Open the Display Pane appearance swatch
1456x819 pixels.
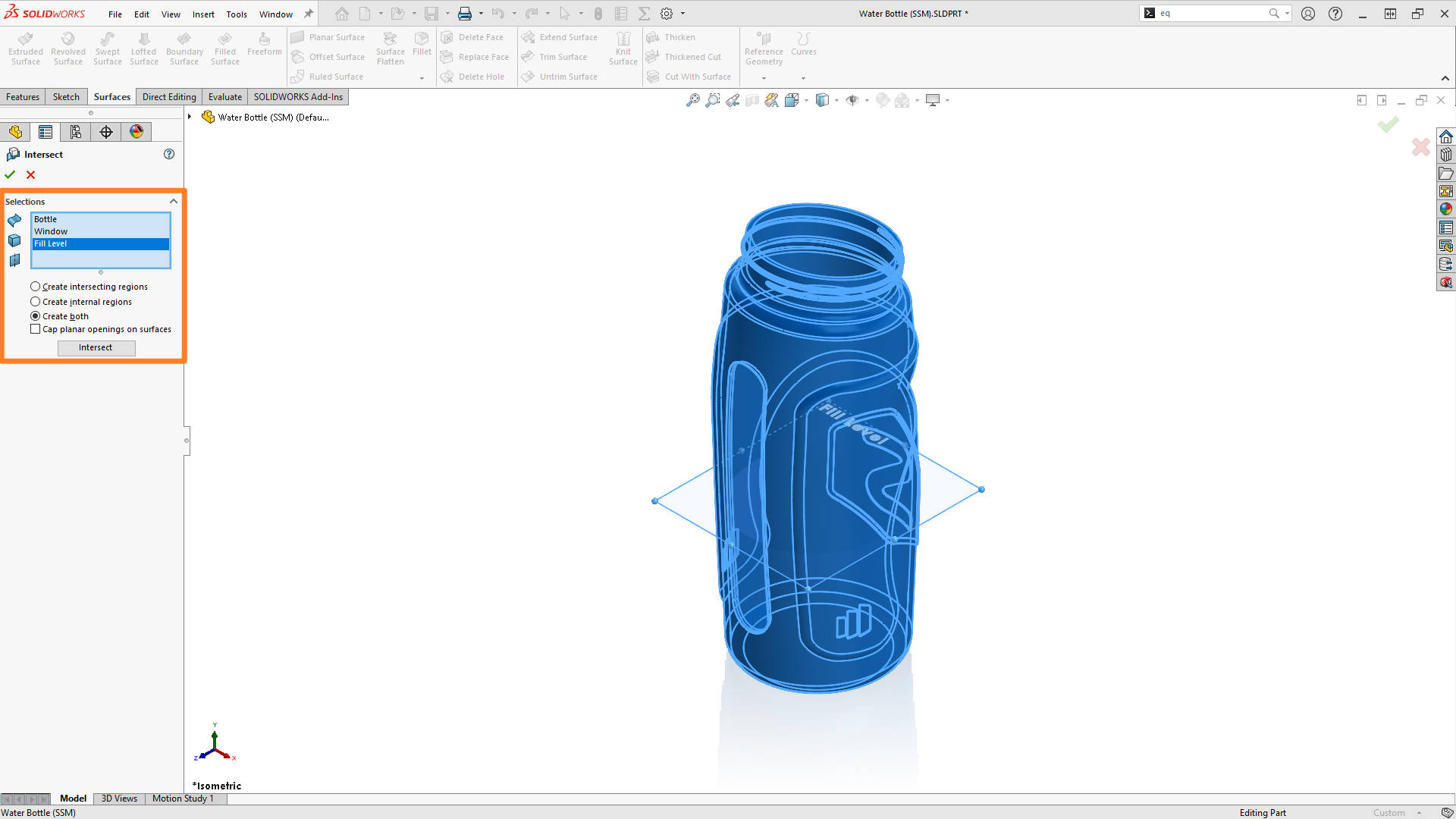[136, 131]
